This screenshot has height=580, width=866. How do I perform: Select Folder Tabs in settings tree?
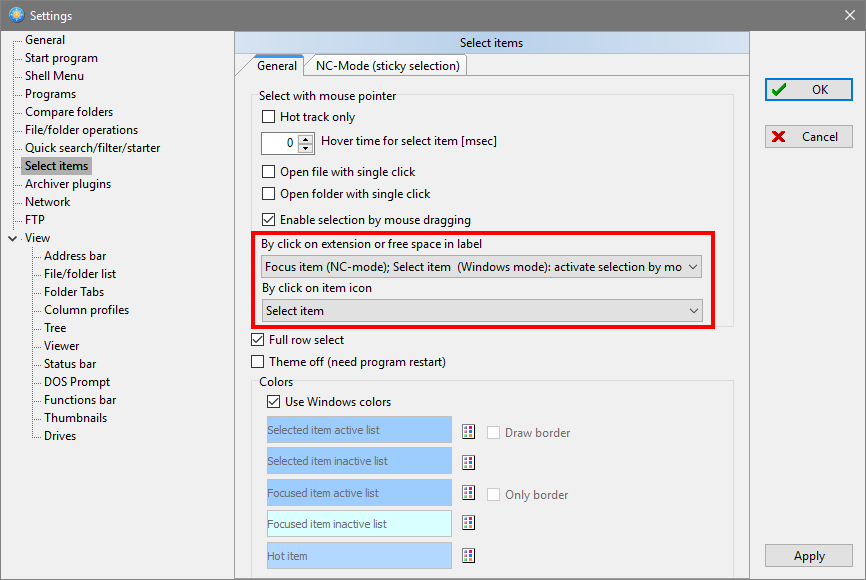coord(74,292)
